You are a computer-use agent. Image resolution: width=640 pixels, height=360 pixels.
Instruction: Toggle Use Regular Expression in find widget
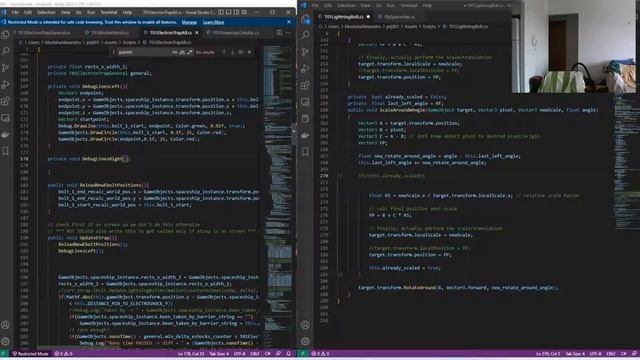point(189,52)
